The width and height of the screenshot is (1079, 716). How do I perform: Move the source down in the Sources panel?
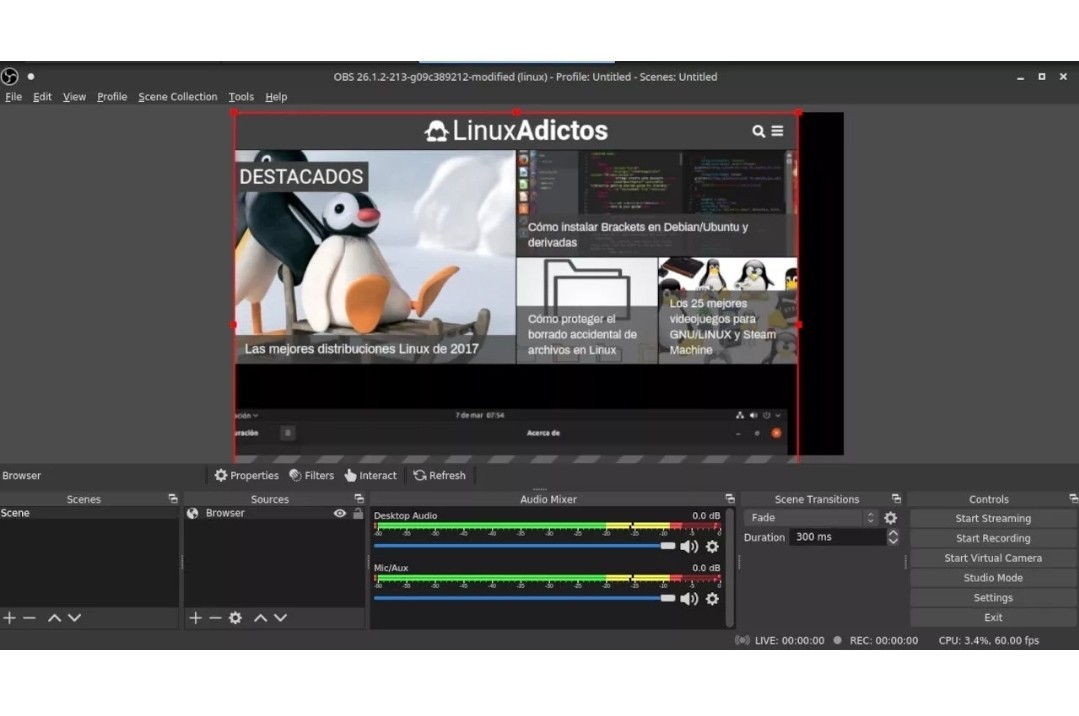(280, 618)
